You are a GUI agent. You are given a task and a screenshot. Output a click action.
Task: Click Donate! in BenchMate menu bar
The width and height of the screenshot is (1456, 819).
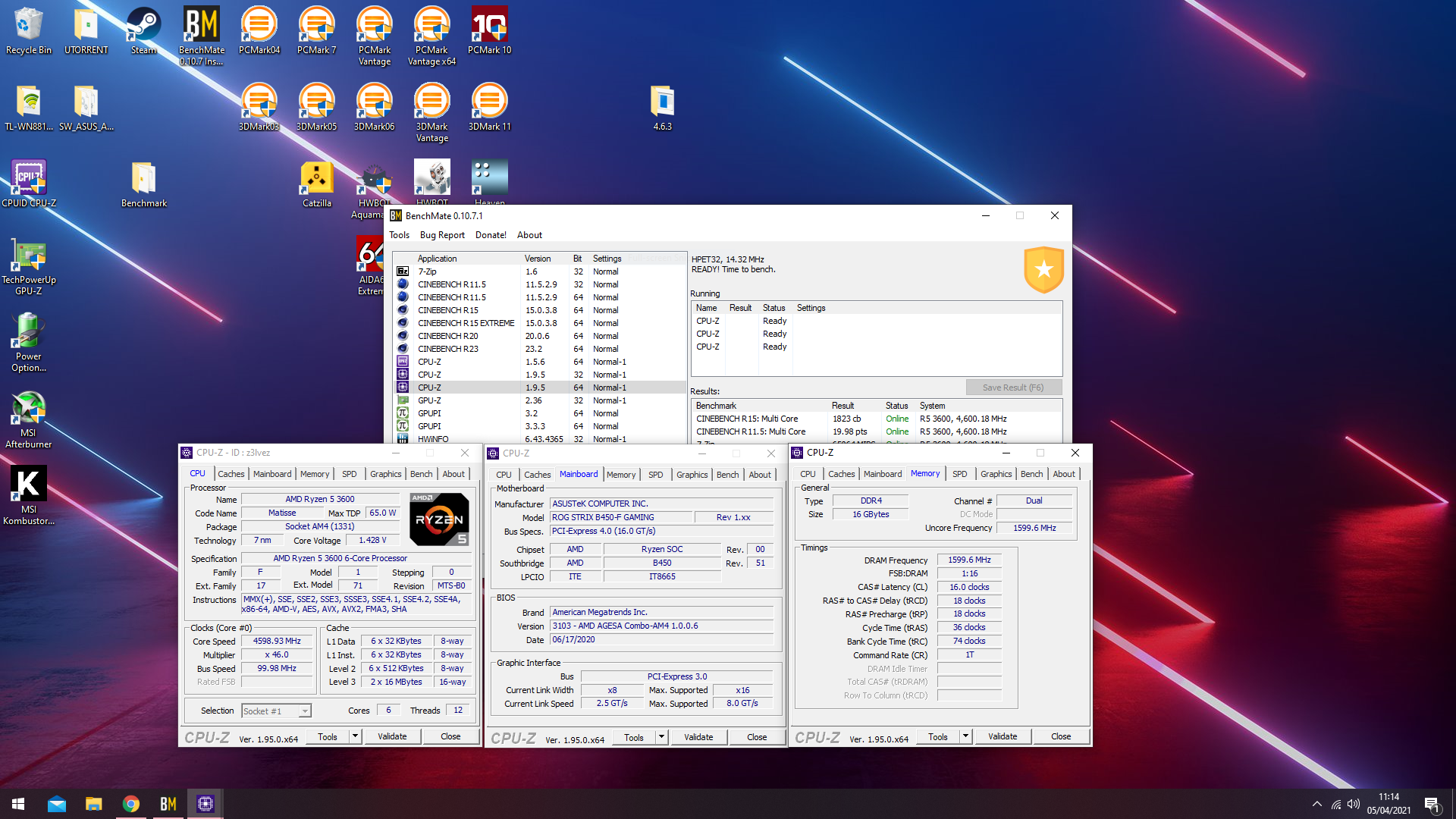(491, 235)
